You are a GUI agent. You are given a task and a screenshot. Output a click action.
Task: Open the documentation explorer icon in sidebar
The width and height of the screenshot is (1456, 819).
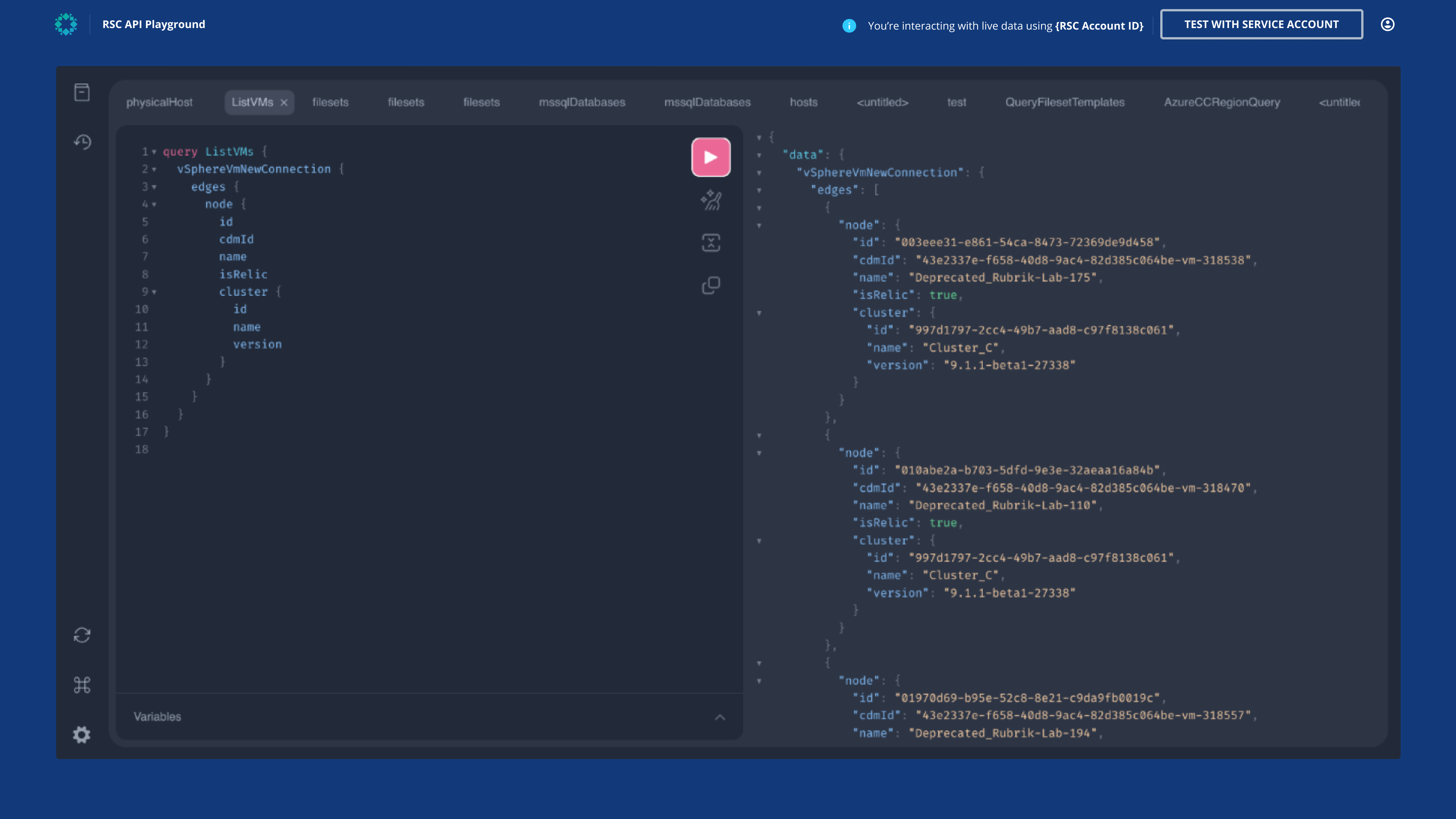(82, 92)
